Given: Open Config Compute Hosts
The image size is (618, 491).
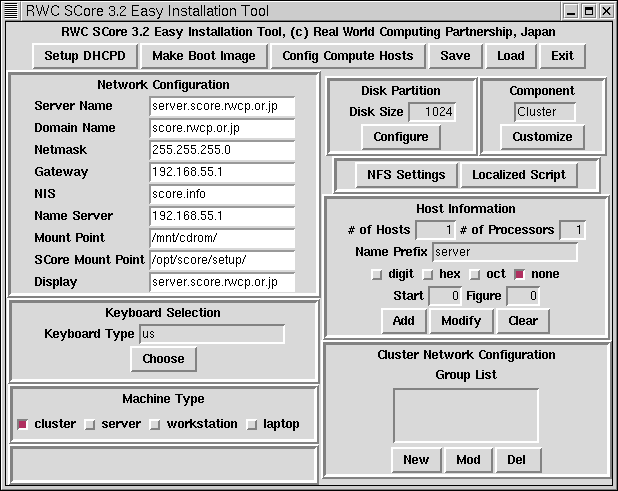Looking at the screenshot, I should [x=348, y=56].
